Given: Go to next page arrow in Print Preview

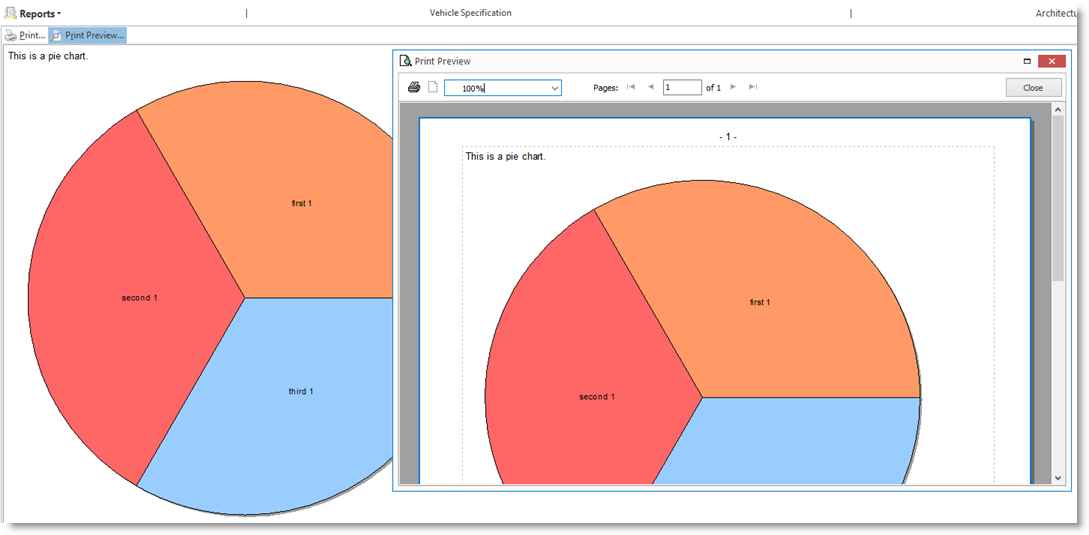Looking at the screenshot, I should coord(733,87).
